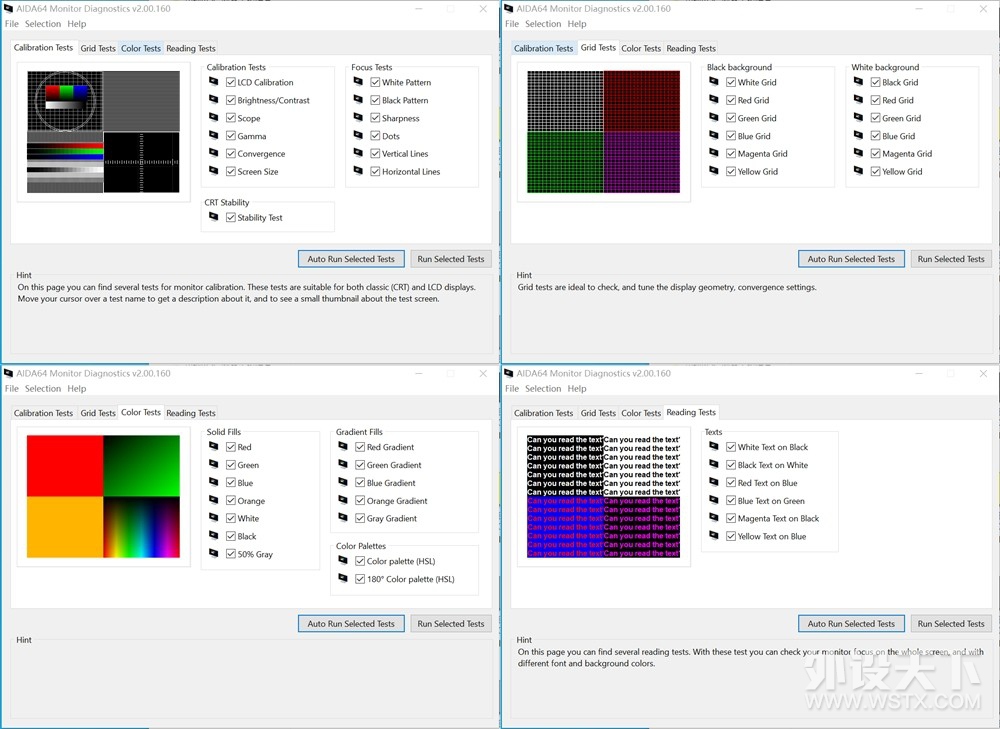
Task: Toggle the Black Pattern checkbox
Action: 376,100
